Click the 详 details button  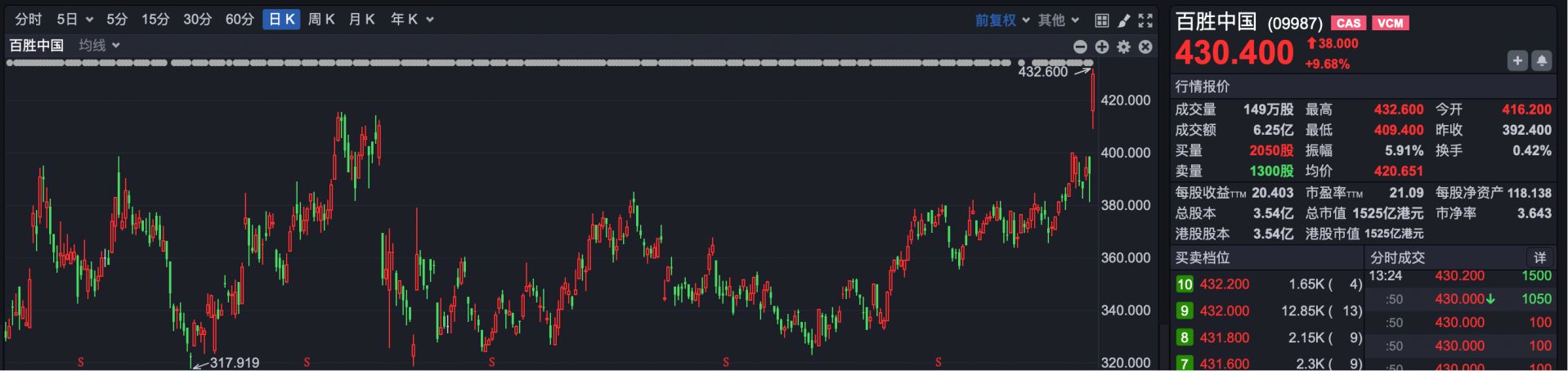[x=1539, y=257]
